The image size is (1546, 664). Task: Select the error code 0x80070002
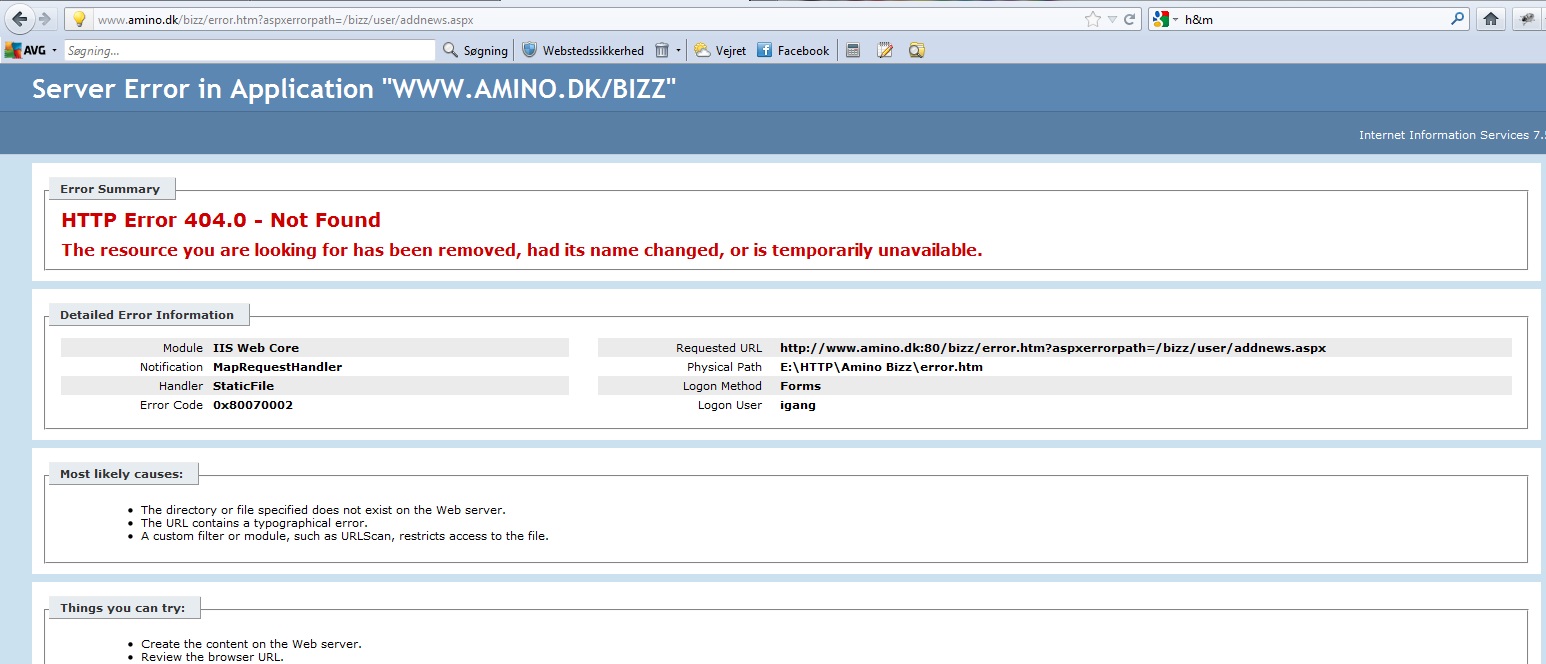[253, 405]
